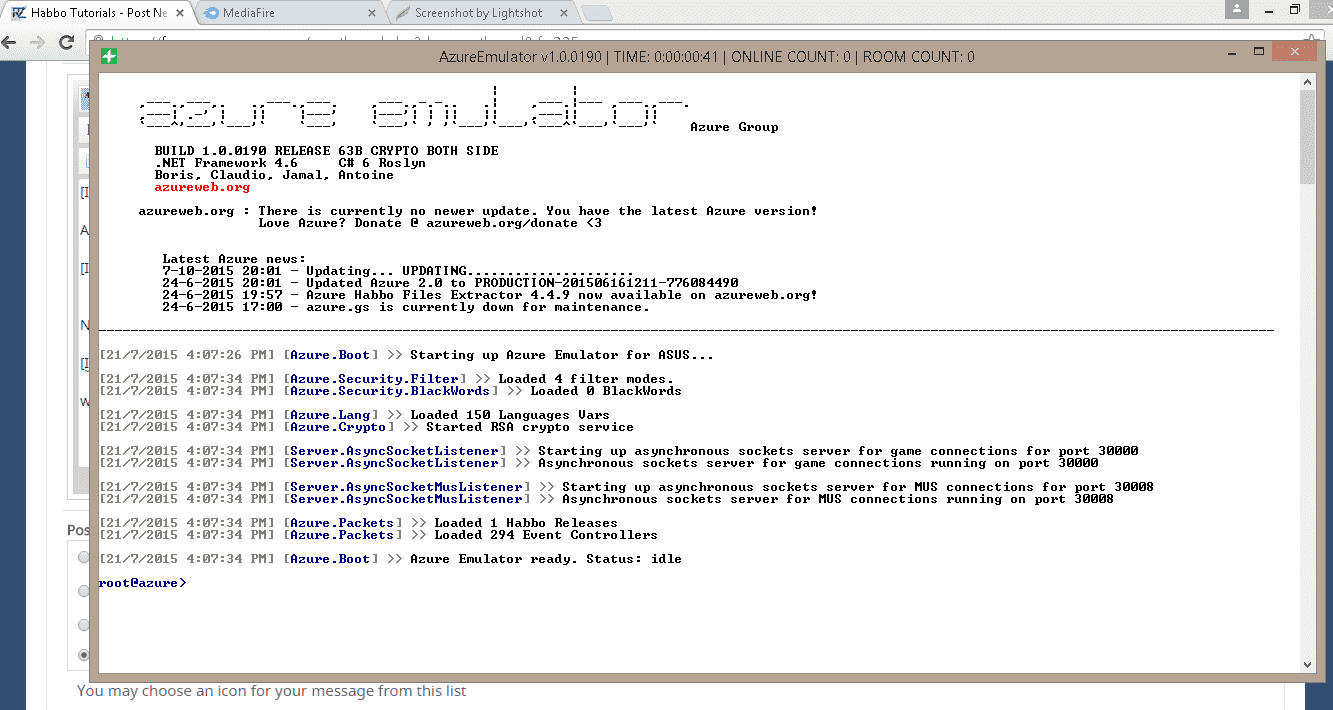
Task: Minimize the Chrome browser window
Action: click(1267, 9)
